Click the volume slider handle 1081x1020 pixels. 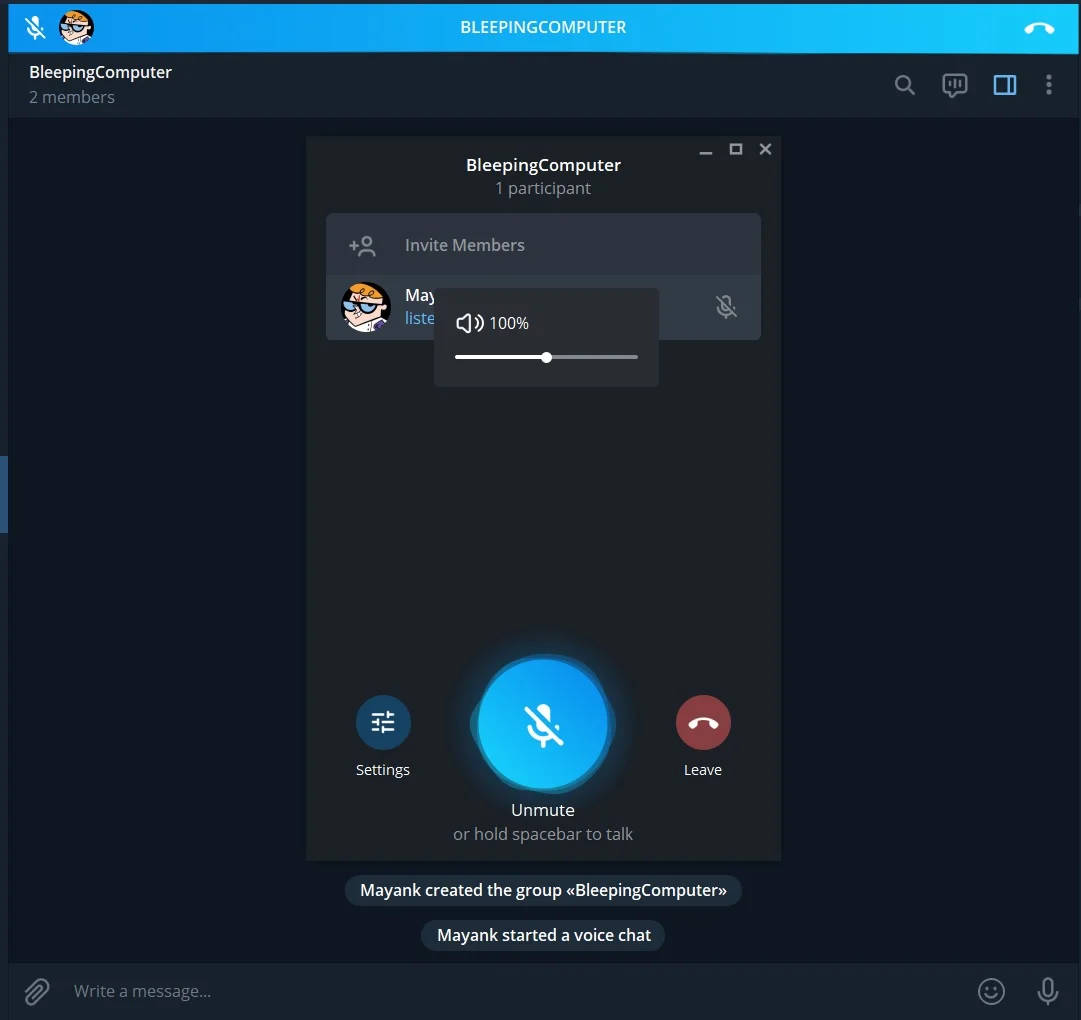pyautogui.click(x=546, y=358)
